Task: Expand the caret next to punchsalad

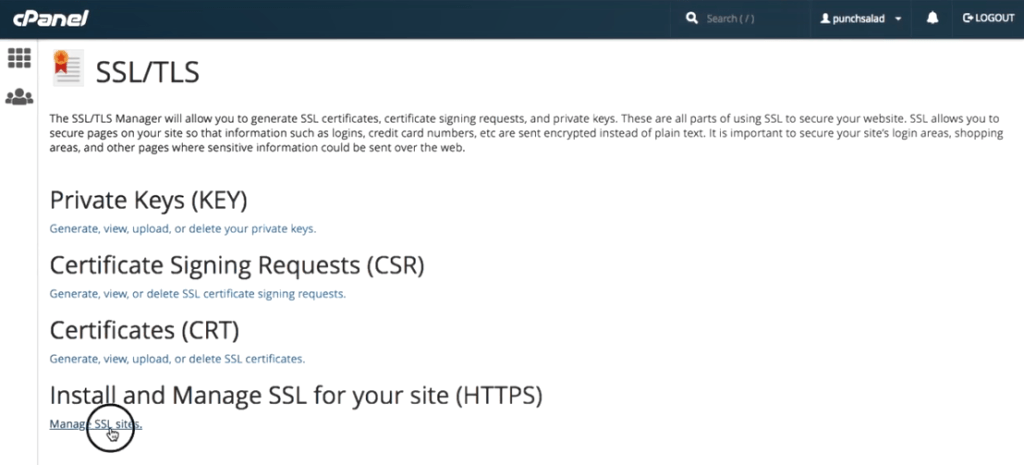Action: 898,19
